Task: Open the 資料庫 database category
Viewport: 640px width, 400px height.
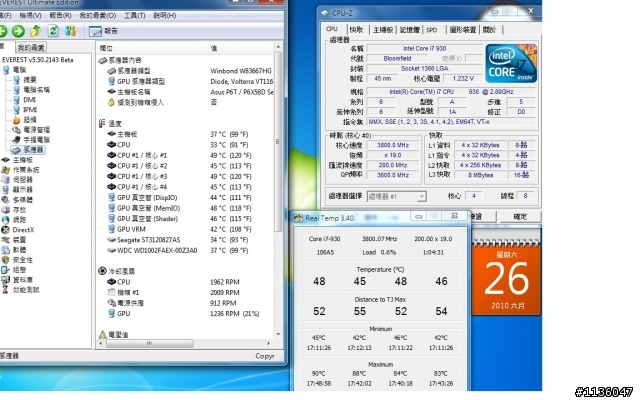Action: point(17,280)
